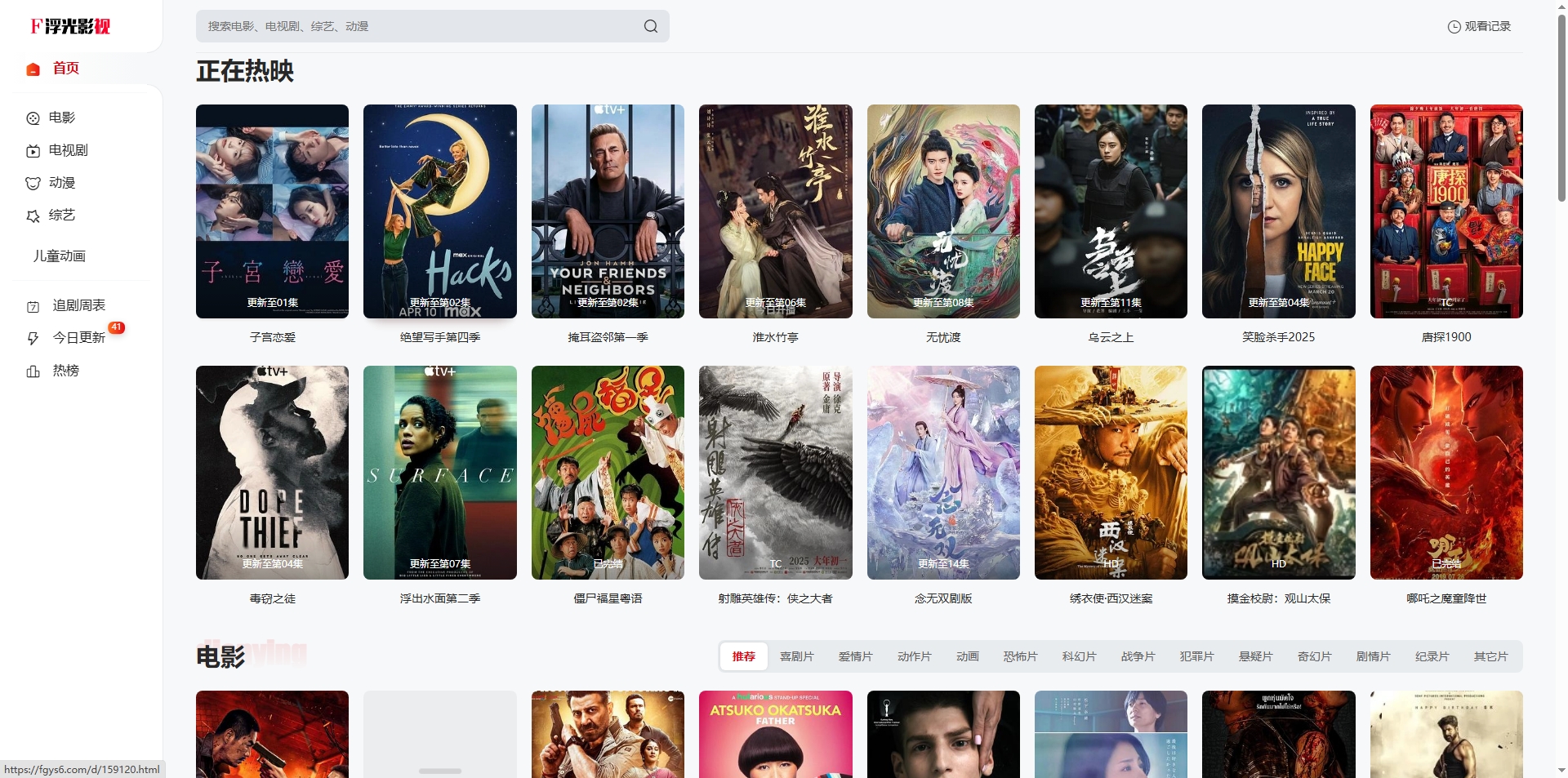Open the Atsuko Okatsuka Father movie thumbnail

(776, 734)
